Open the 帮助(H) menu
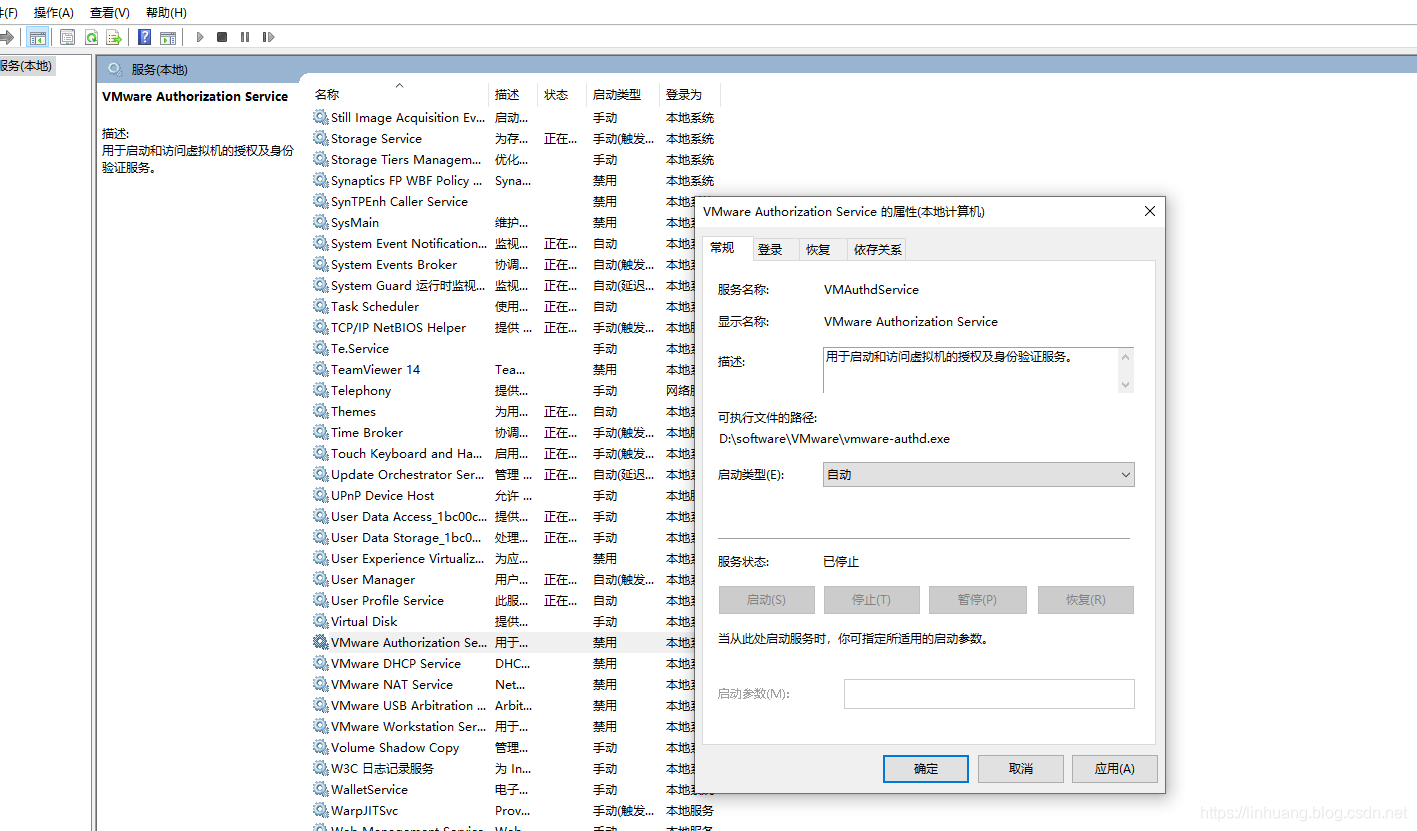 (166, 12)
